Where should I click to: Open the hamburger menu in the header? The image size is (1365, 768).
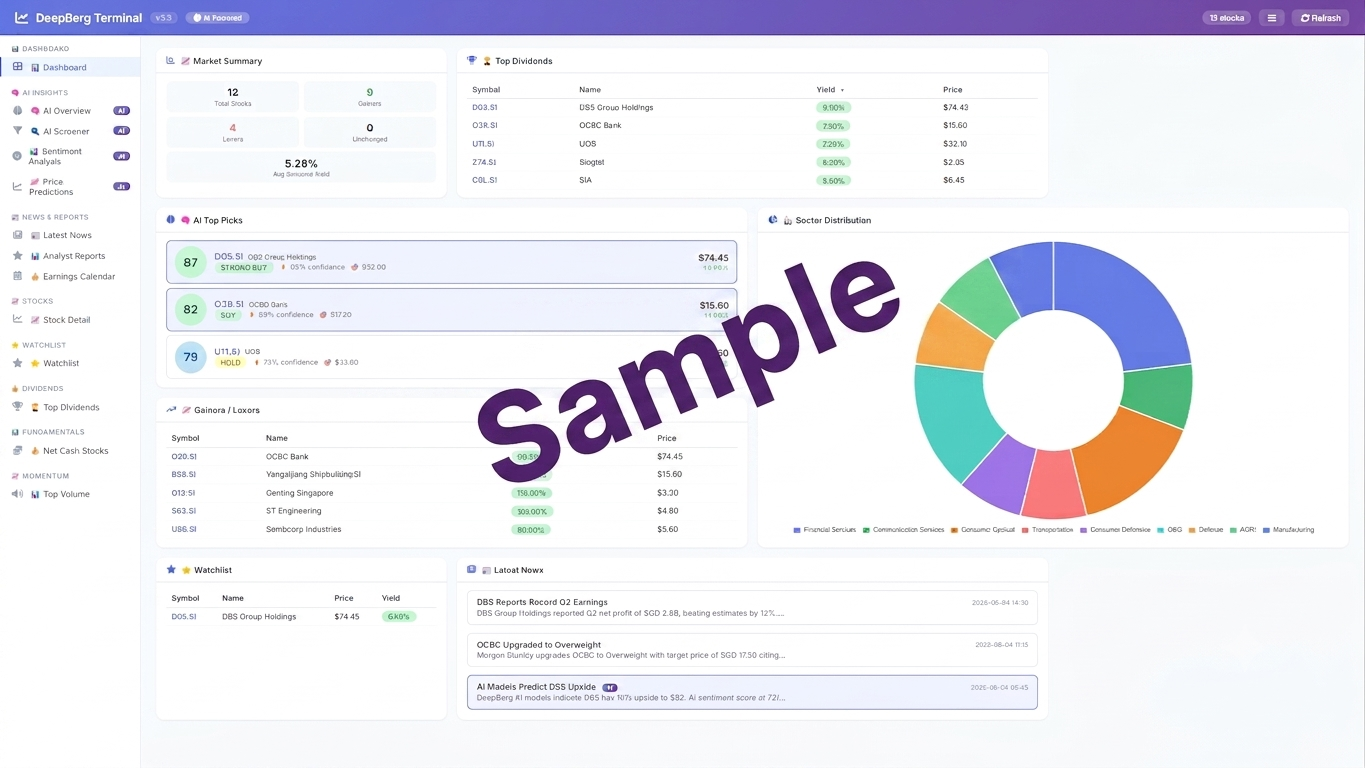pos(1271,18)
